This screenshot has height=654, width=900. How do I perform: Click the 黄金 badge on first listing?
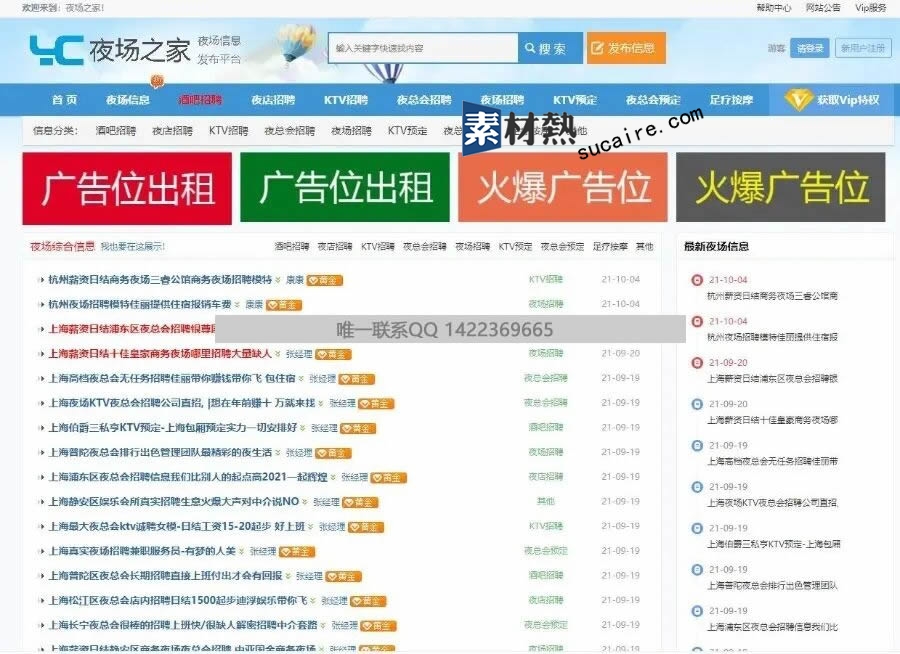click(324, 280)
